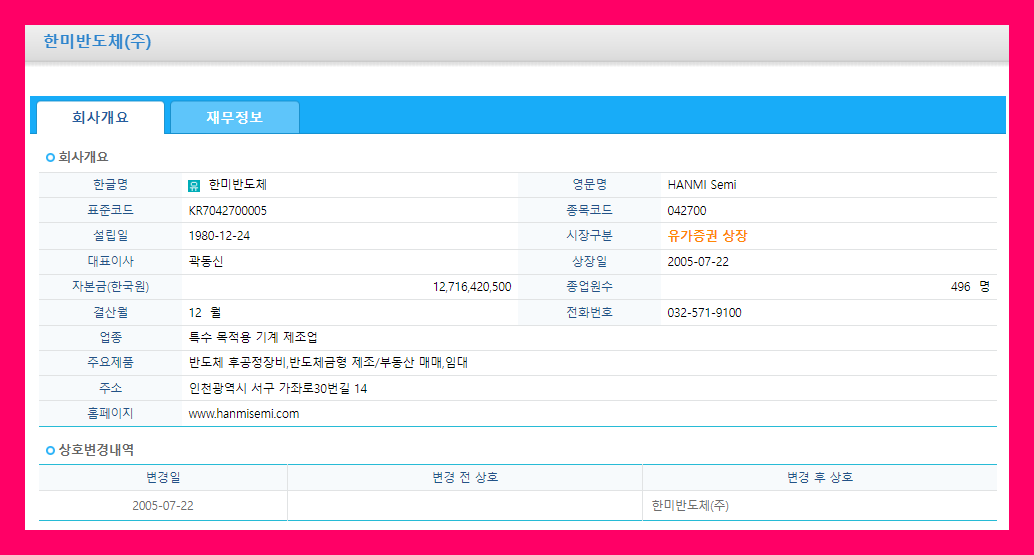Screen dimensions: 1034x555
Task: Click the 변경 전 상호 column header
Action: click(x=465, y=477)
